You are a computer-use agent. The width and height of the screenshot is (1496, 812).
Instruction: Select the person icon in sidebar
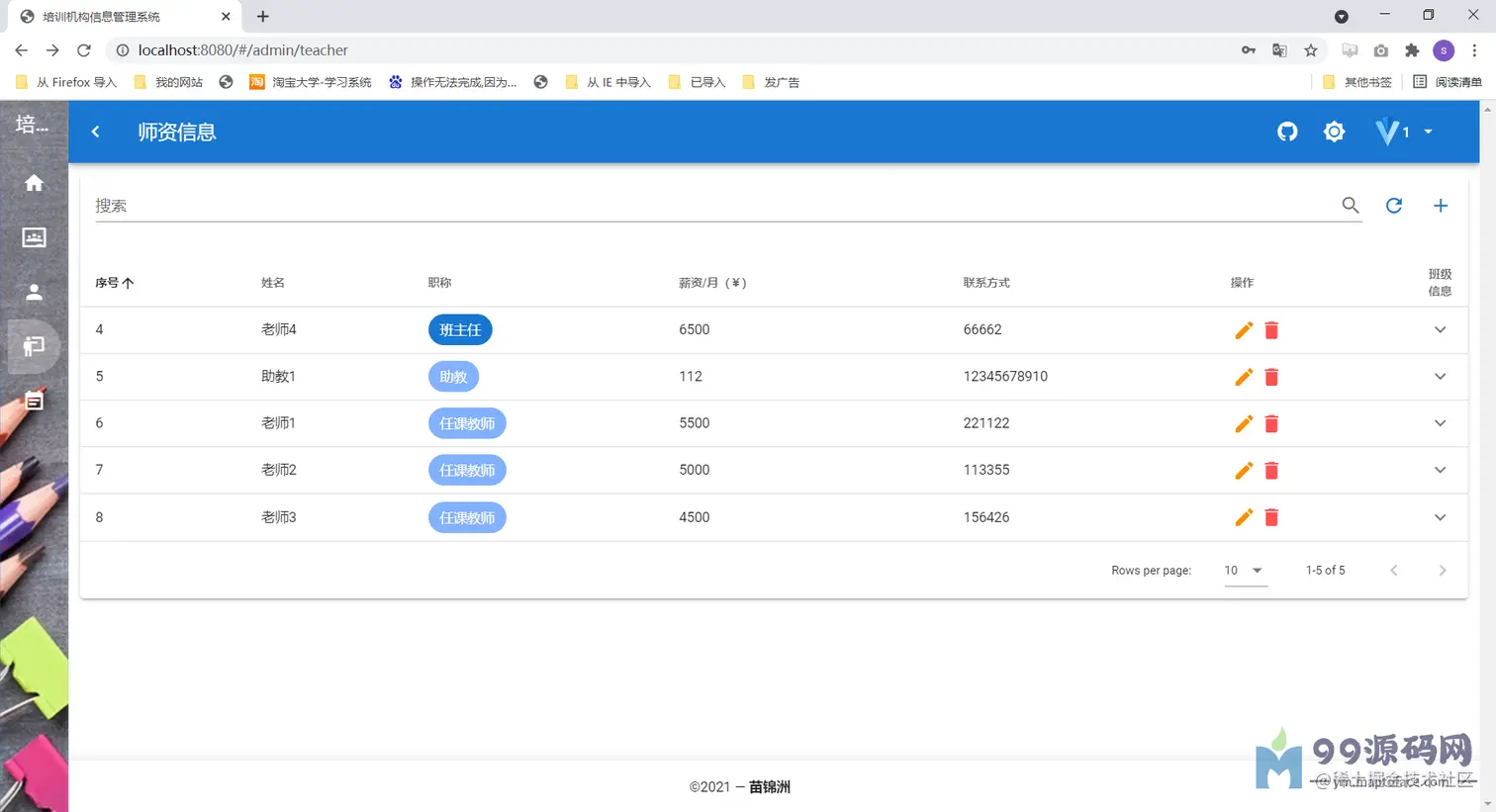34,292
